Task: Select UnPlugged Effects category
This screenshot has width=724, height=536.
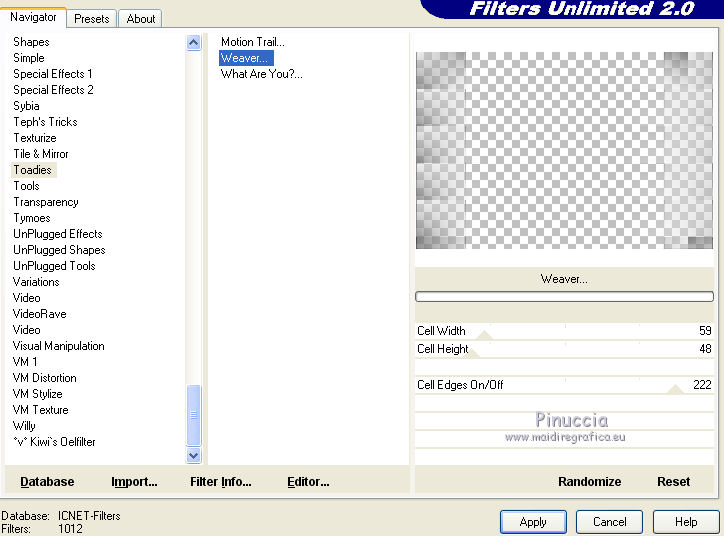Action: point(58,234)
